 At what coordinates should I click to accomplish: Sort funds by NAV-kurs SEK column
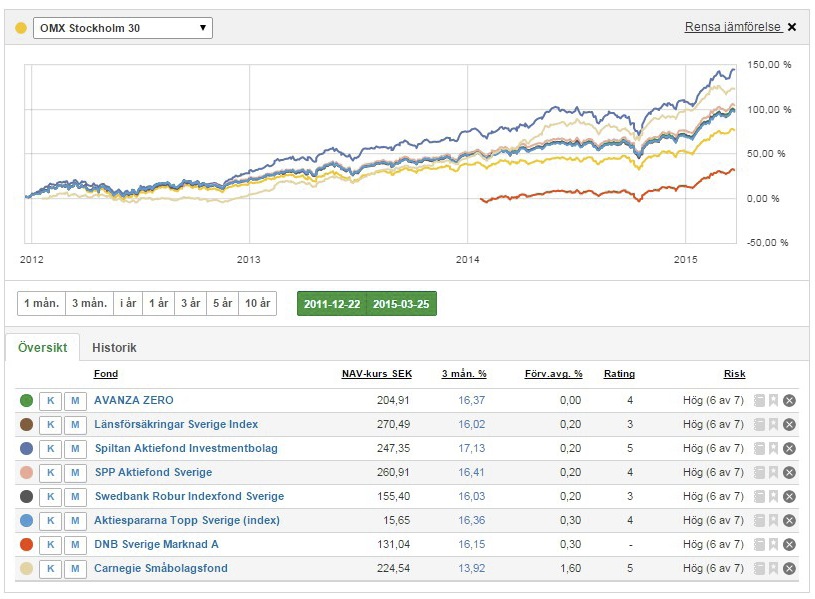376,374
